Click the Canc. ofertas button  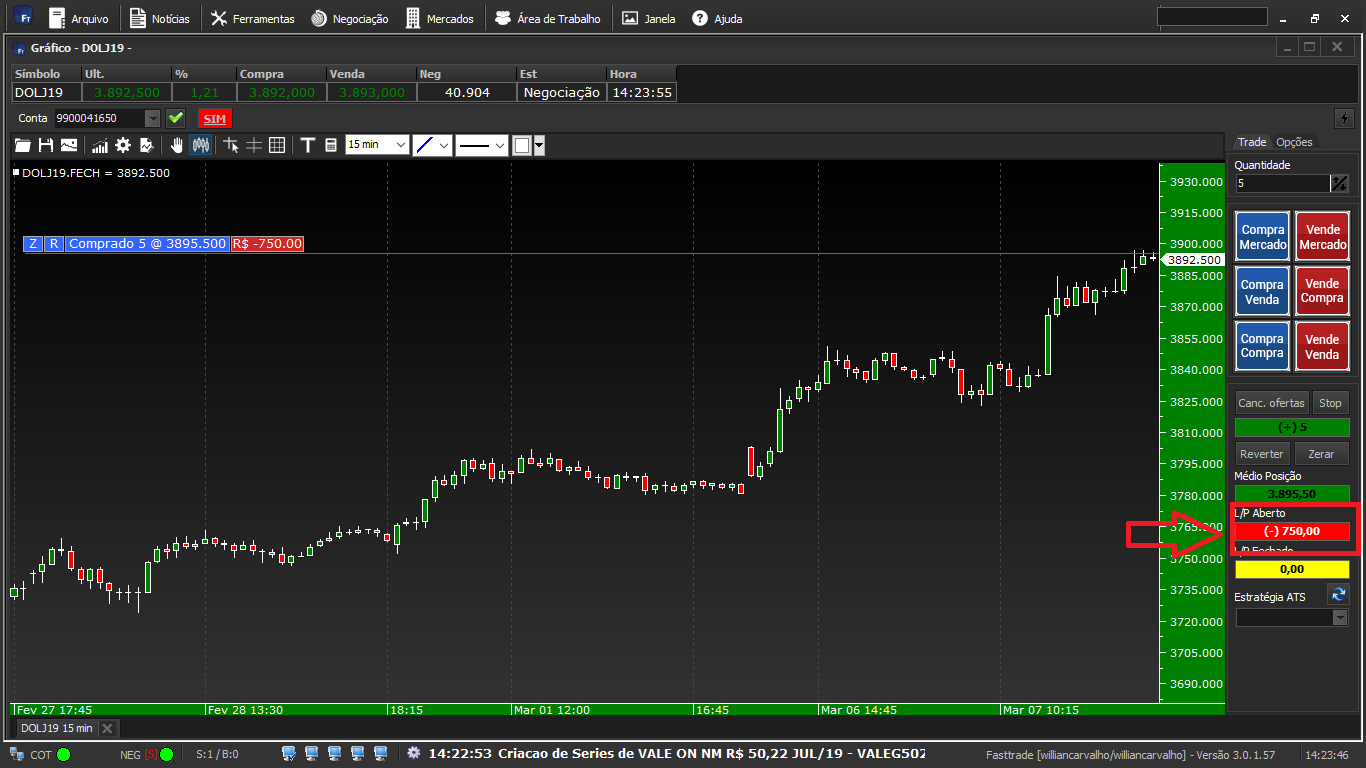1272,403
